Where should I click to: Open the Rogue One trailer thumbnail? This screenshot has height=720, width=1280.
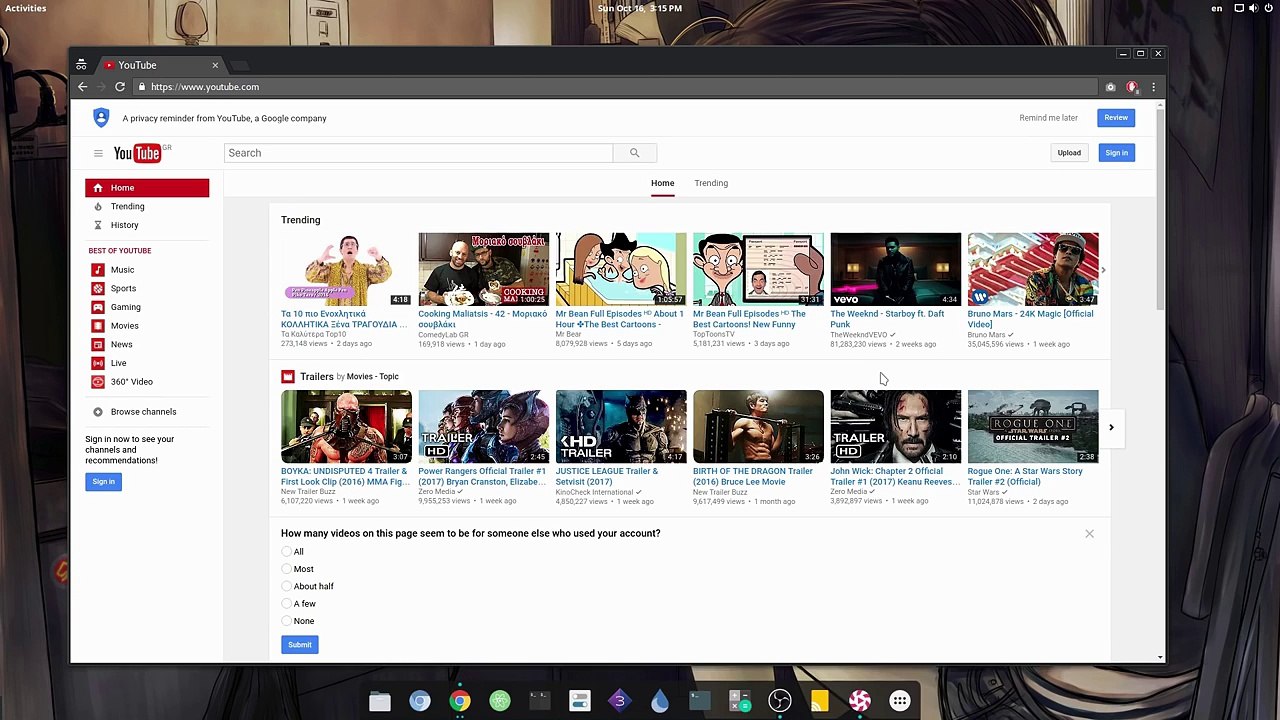1033,427
